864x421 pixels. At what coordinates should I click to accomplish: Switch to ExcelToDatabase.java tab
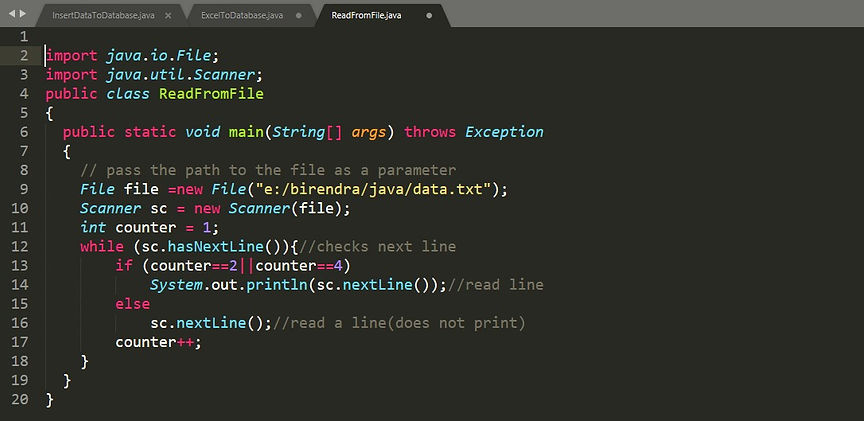pyautogui.click(x=242, y=15)
